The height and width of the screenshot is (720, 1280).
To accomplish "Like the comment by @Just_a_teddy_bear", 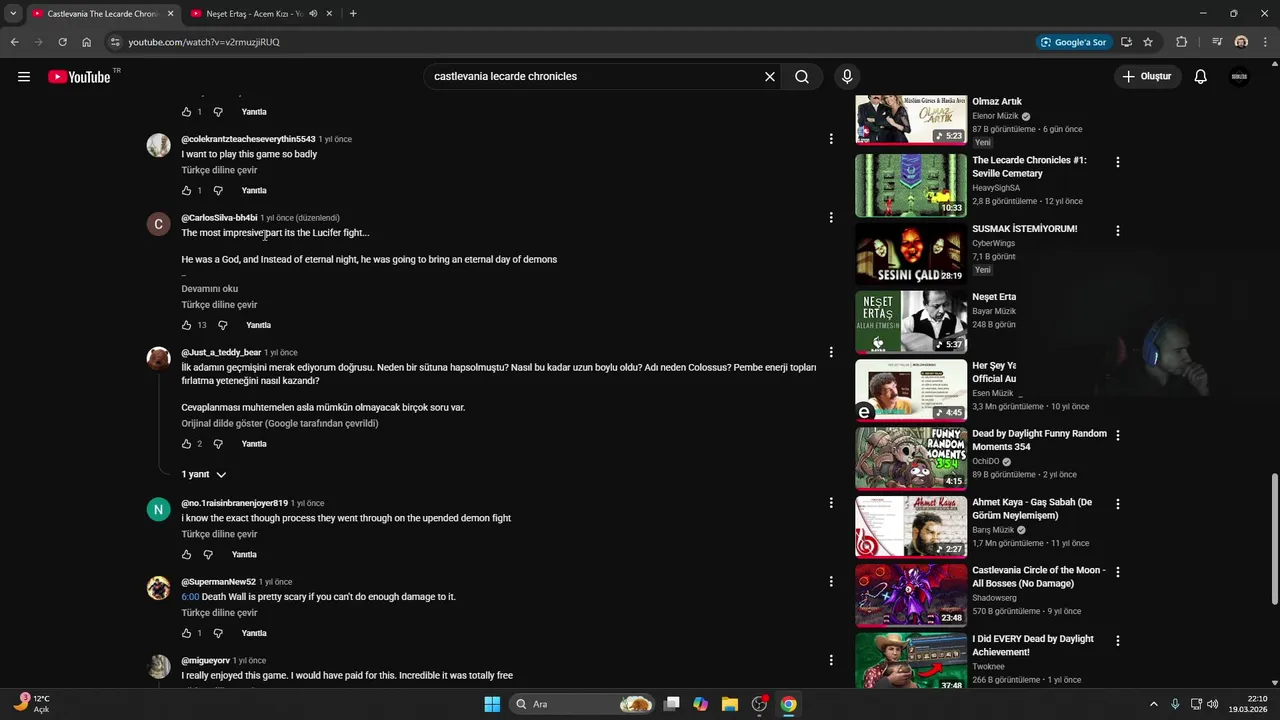I will coord(186,444).
